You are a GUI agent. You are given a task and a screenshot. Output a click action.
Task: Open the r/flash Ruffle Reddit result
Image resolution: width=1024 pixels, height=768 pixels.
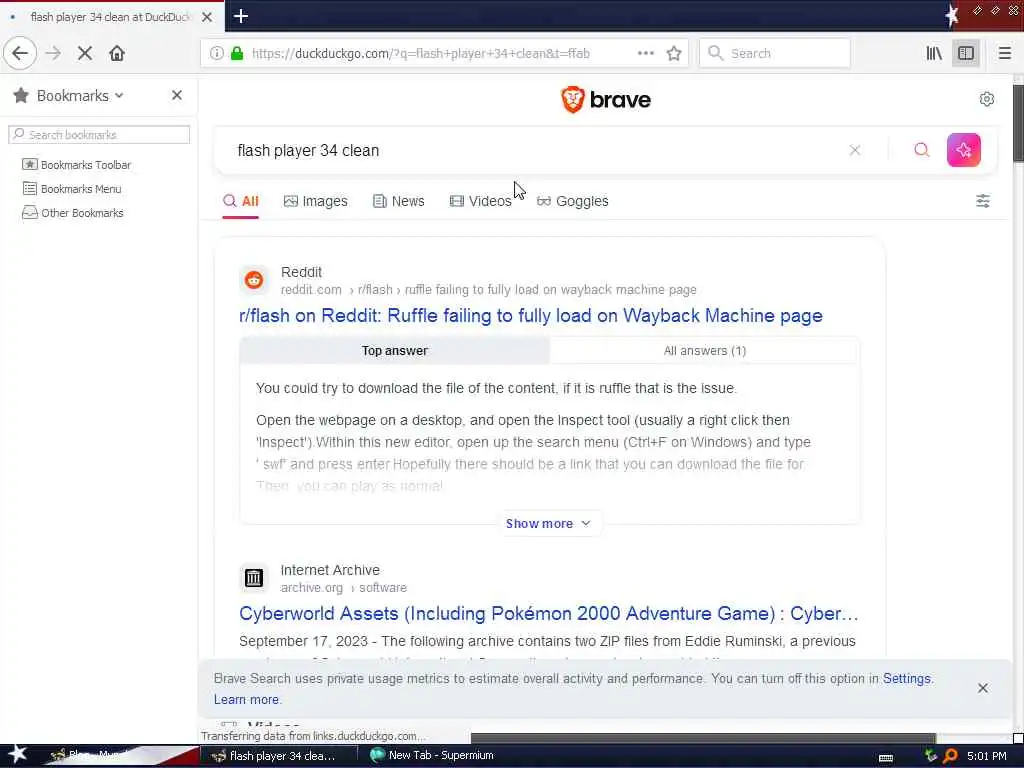click(x=530, y=315)
